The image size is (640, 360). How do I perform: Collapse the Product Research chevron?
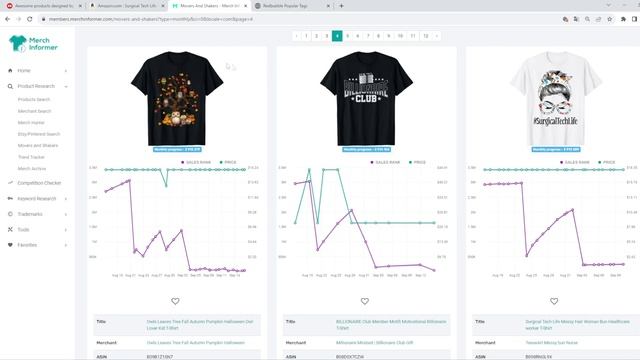[x=66, y=86]
